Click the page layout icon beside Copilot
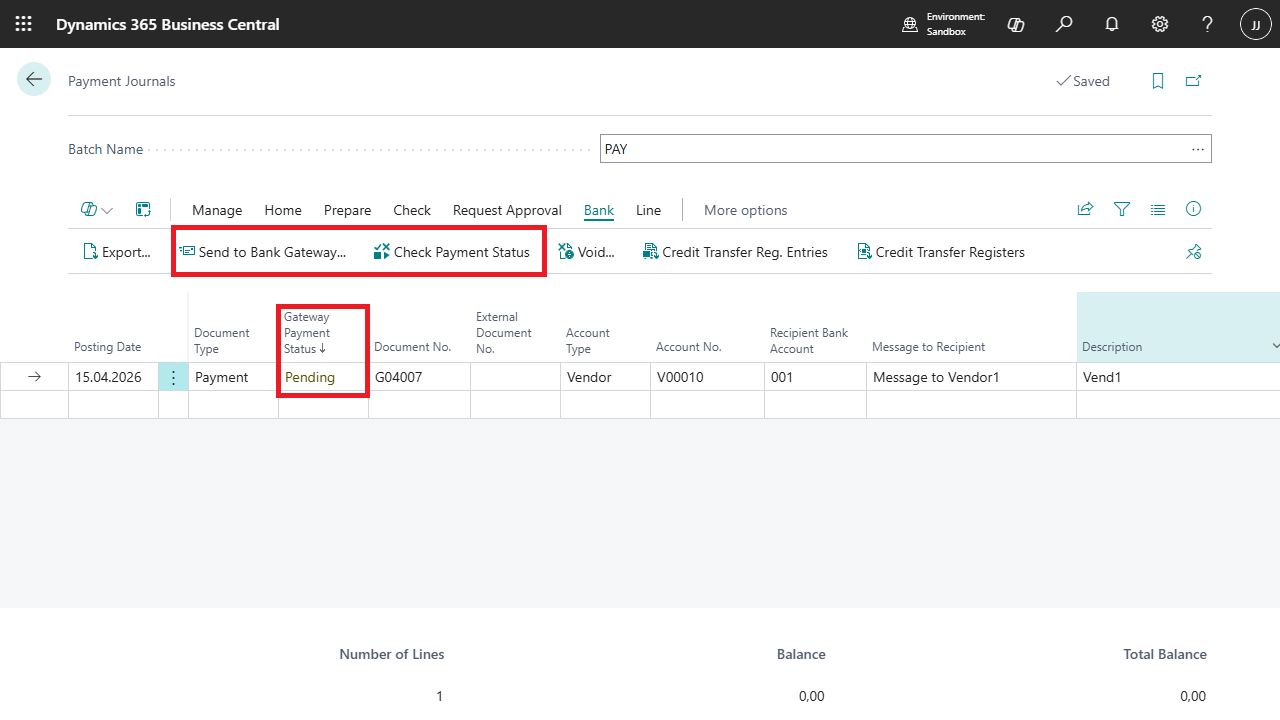Image resolution: width=1280 pixels, height=720 pixels. click(143, 209)
